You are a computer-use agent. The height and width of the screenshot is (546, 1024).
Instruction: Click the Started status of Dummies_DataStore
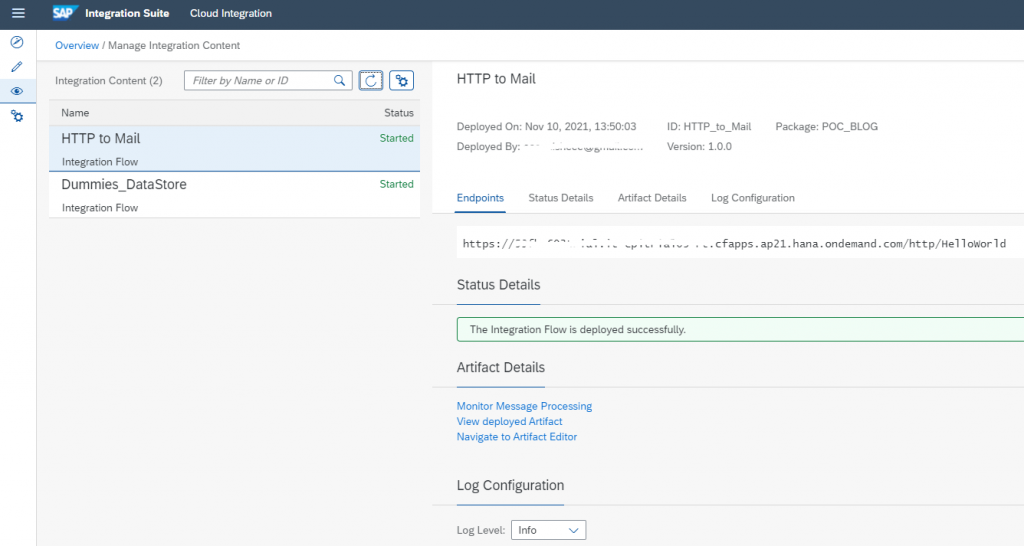click(396, 184)
